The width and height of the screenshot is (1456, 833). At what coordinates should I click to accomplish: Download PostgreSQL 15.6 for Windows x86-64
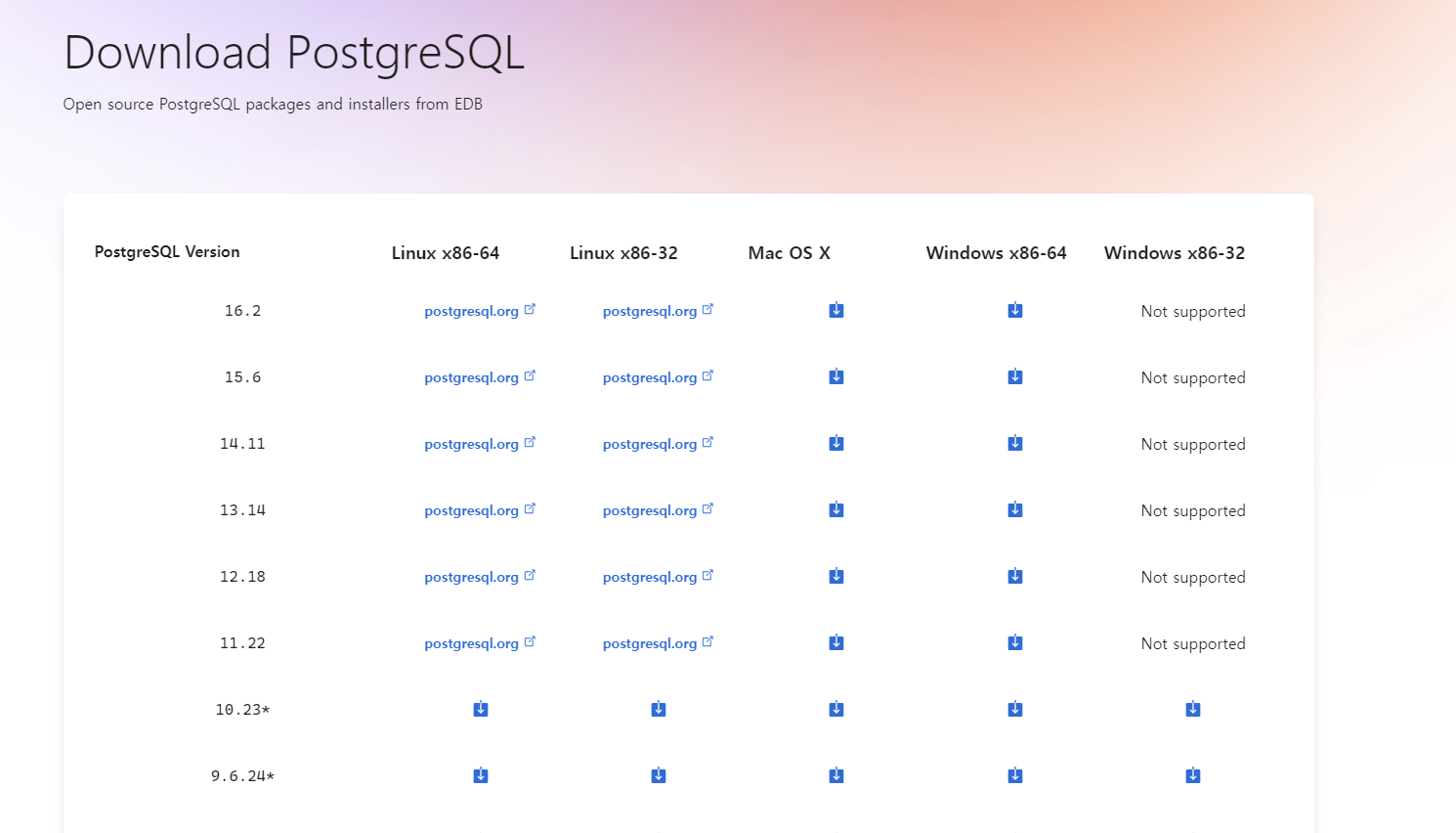1015,376
